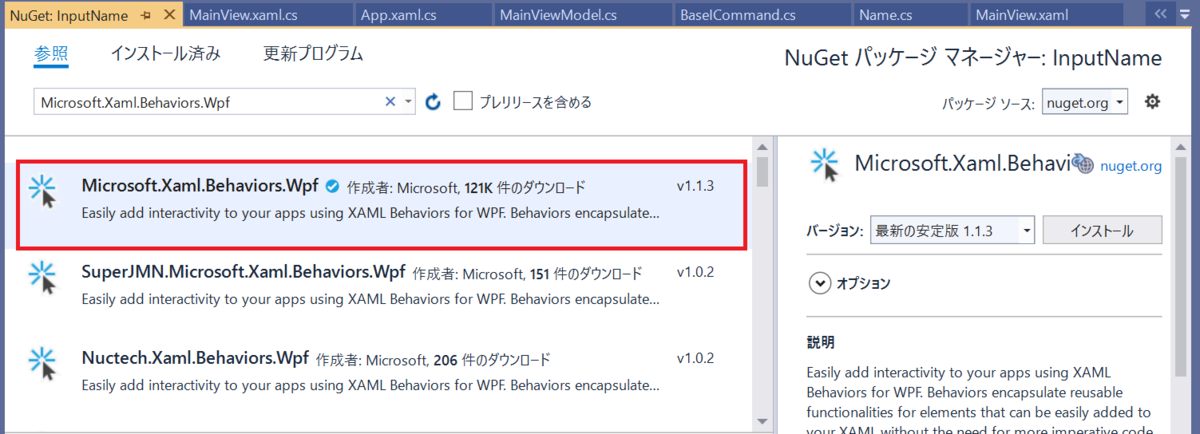The height and width of the screenshot is (434, 1200).
Task: Open the MainViewModel.cs tab
Action: coord(557,15)
